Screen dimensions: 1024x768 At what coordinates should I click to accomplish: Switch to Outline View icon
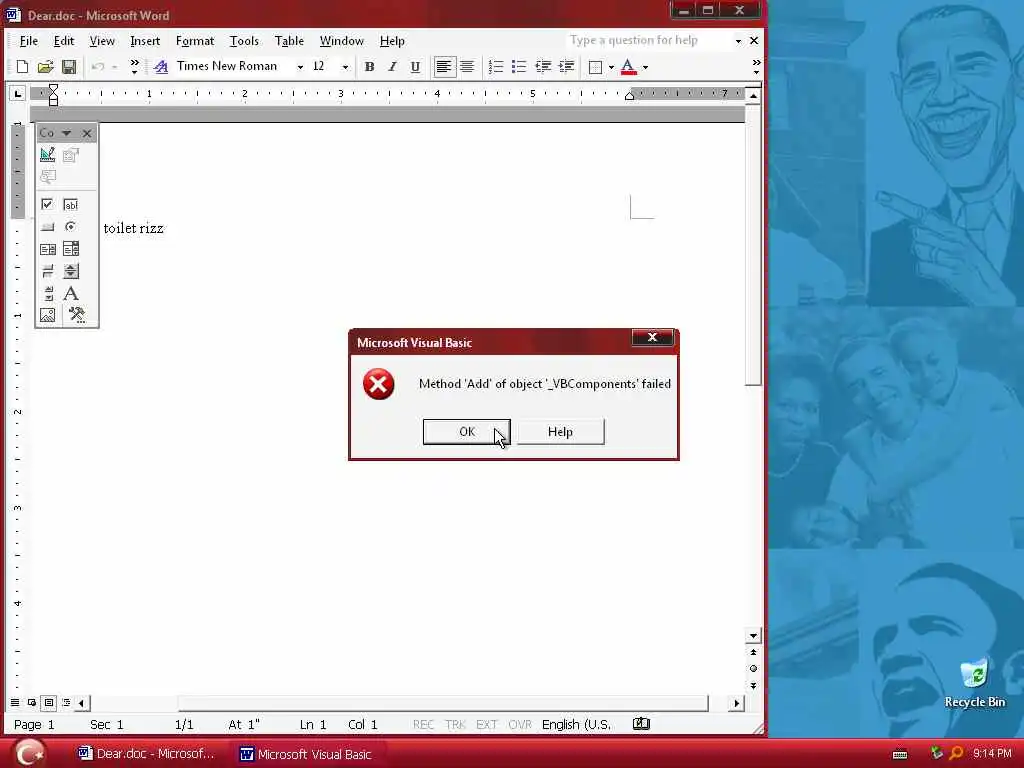pos(66,703)
